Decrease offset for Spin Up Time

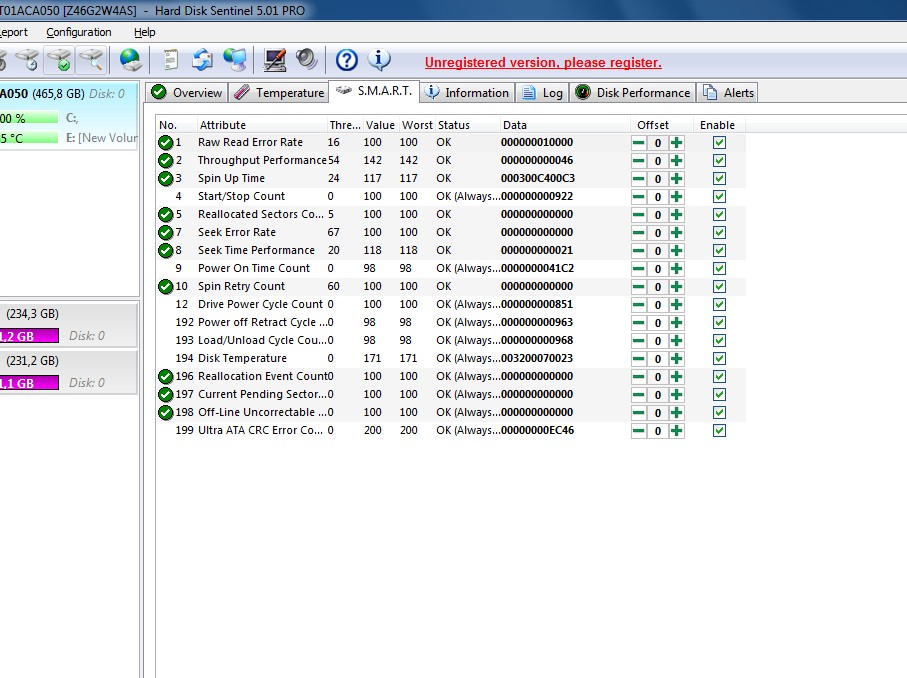[639, 179]
